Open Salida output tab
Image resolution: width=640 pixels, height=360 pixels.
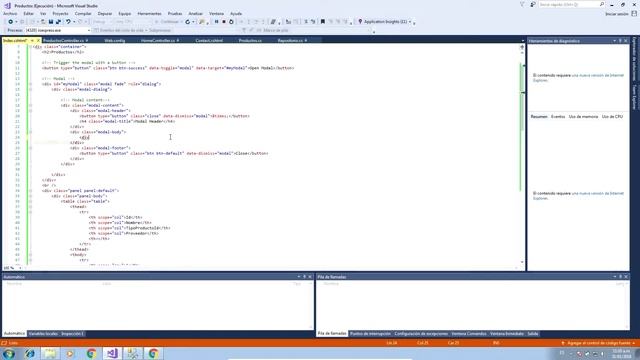pos(533,334)
